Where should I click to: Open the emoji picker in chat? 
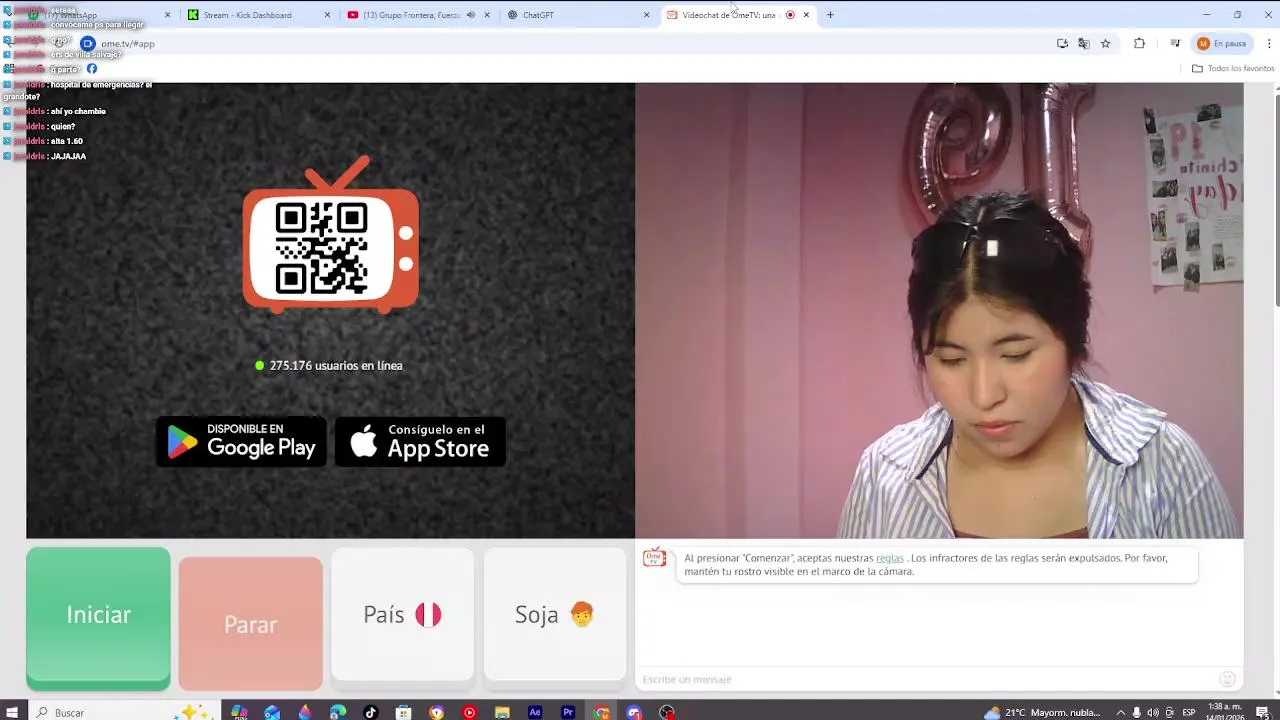(x=1227, y=679)
